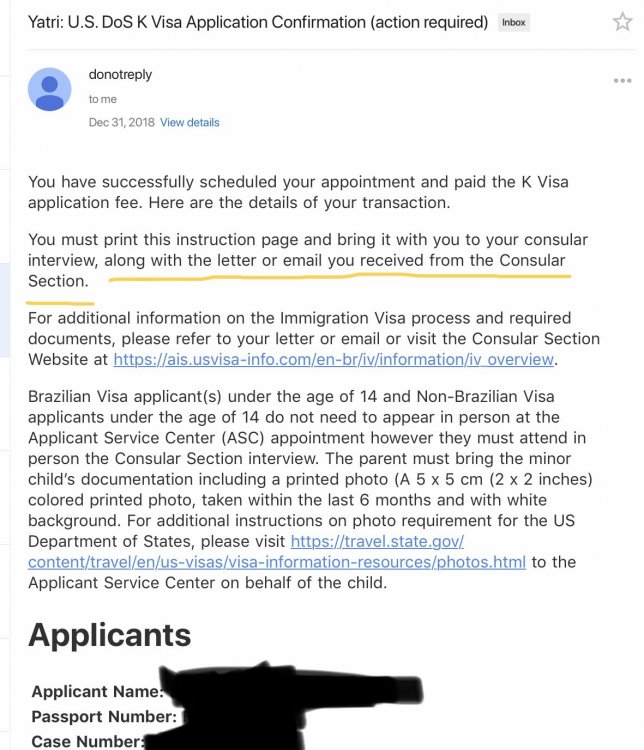Click the Passport Number label
Viewport: 644px width, 750px height.
(x=104, y=717)
